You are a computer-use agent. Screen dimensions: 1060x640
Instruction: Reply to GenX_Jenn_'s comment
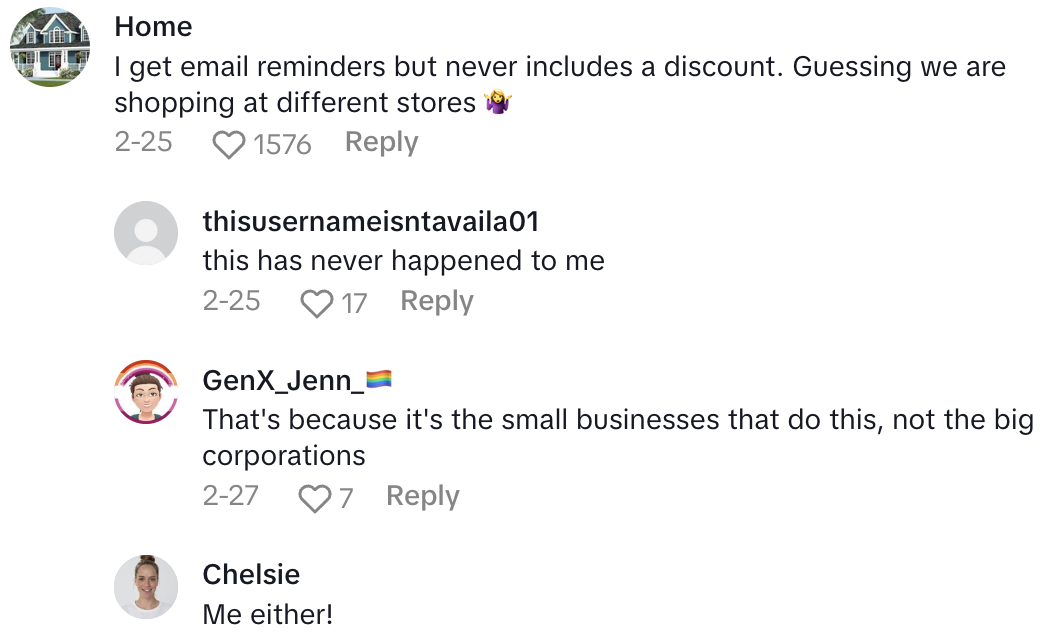point(422,496)
